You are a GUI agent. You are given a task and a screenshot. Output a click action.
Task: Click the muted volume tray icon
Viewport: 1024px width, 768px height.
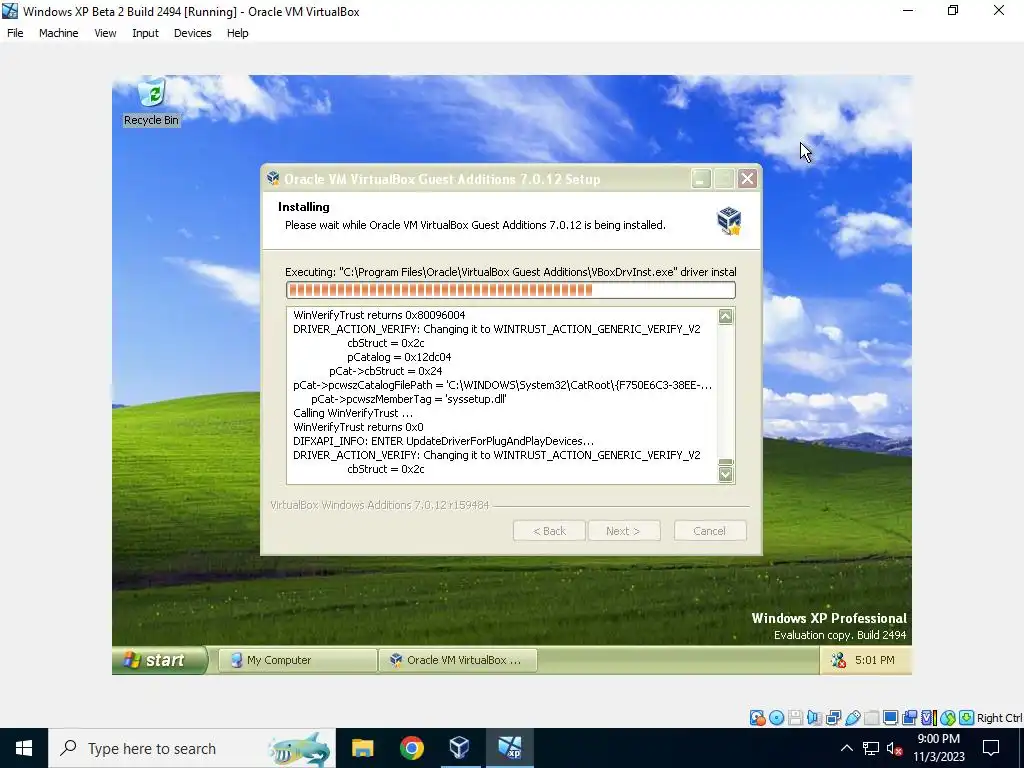895,748
